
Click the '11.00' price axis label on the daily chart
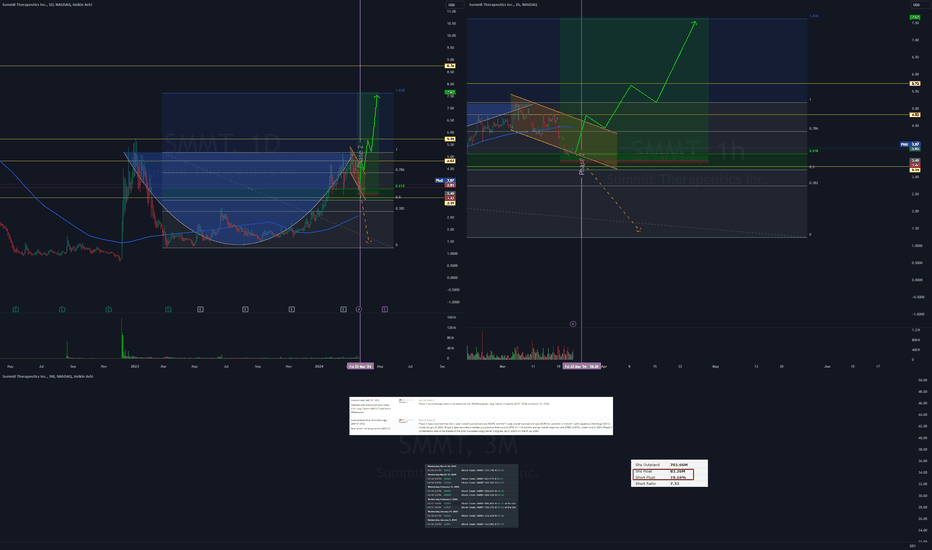click(x=451, y=11)
